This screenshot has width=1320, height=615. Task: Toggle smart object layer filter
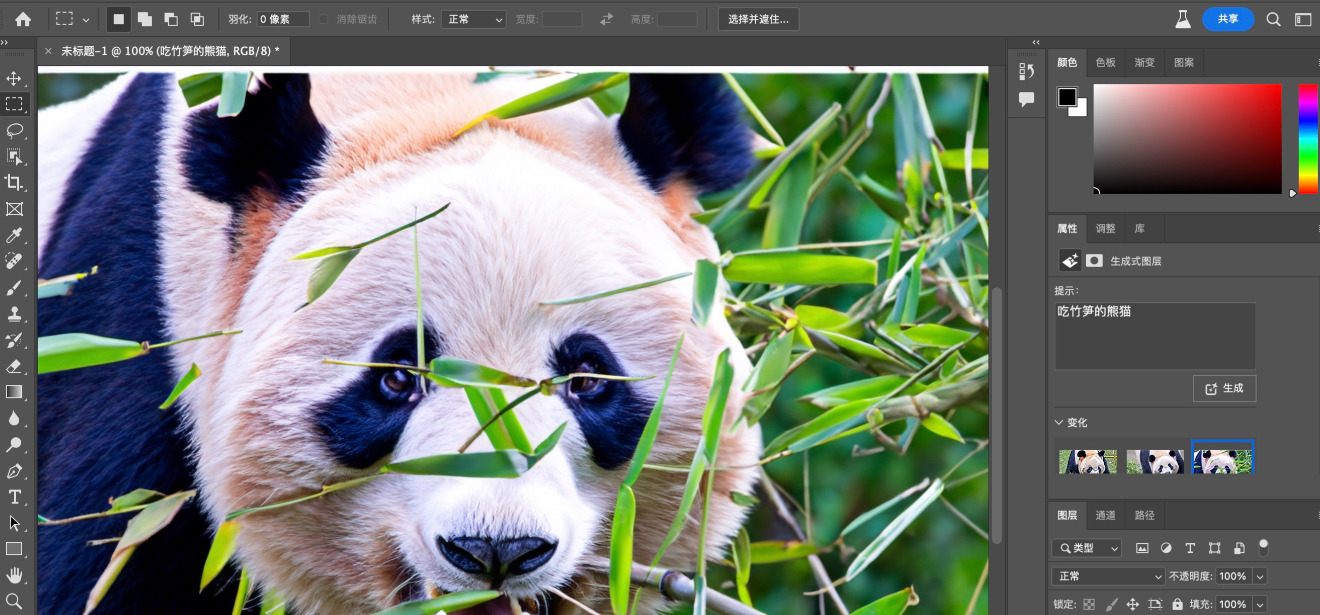(x=1239, y=548)
